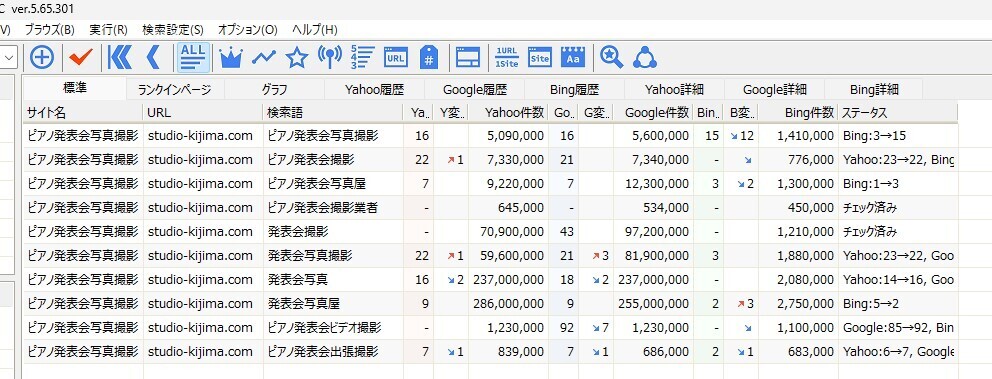The width and height of the screenshot is (992, 379).
Task: Open the 検索設定(S) menu
Action: point(173,30)
